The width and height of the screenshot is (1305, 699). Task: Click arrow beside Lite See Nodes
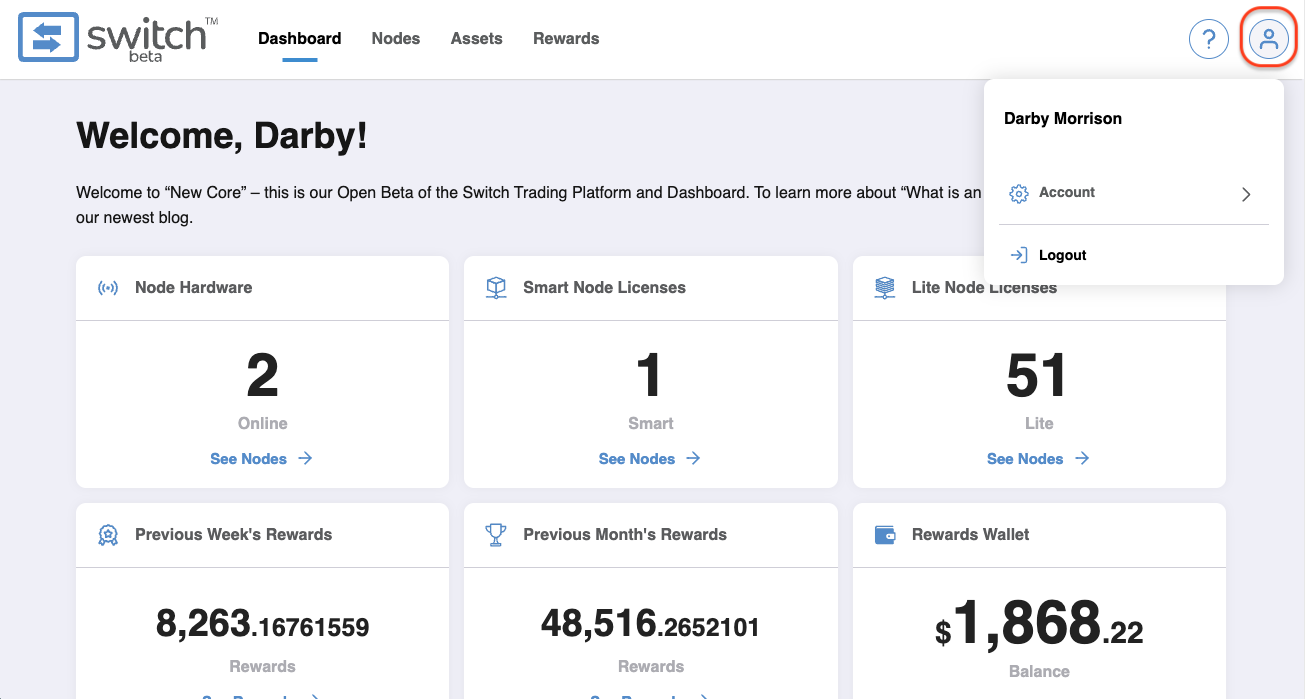point(1081,458)
